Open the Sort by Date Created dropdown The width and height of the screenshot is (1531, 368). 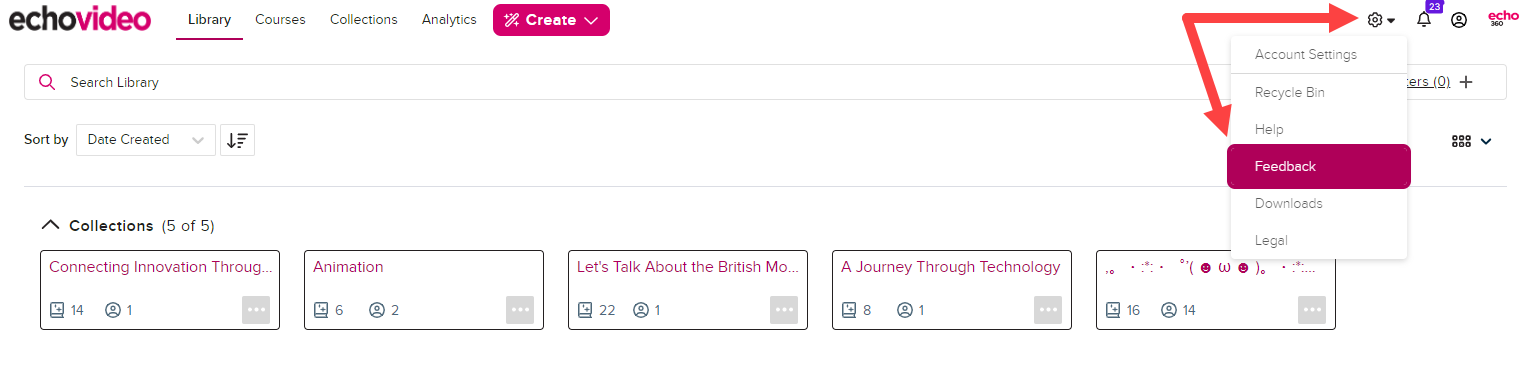pyautogui.click(x=146, y=140)
